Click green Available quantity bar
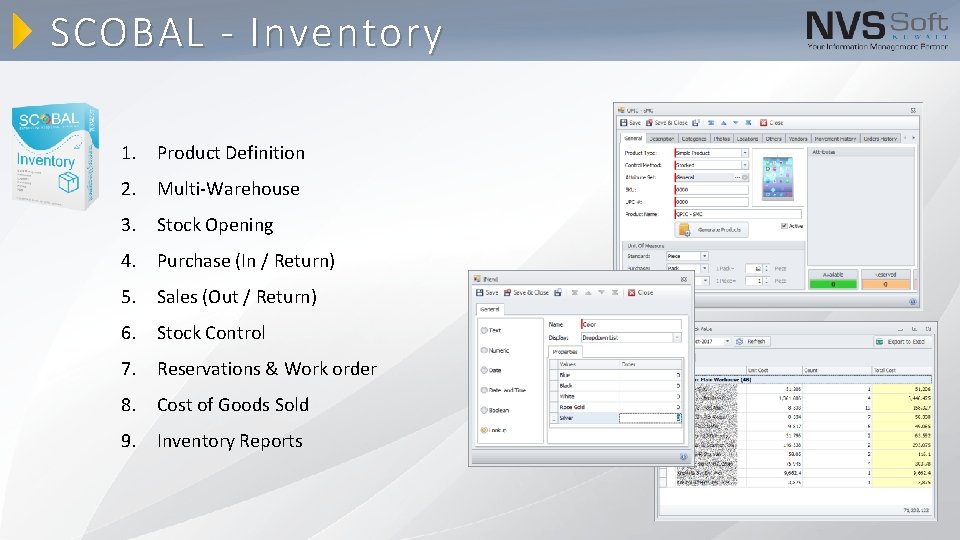Screen dimensions: 960x540 coord(833,284)
